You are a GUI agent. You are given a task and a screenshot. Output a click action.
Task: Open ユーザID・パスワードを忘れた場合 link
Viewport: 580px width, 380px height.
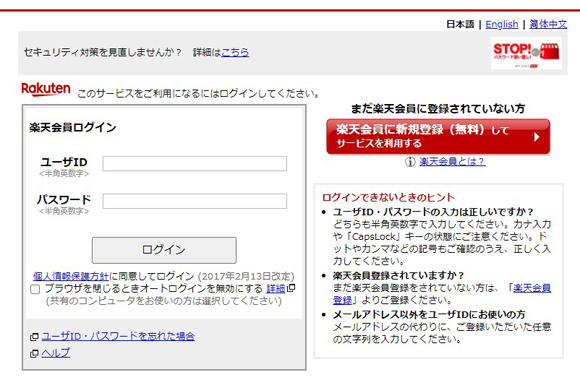point(118,336)
